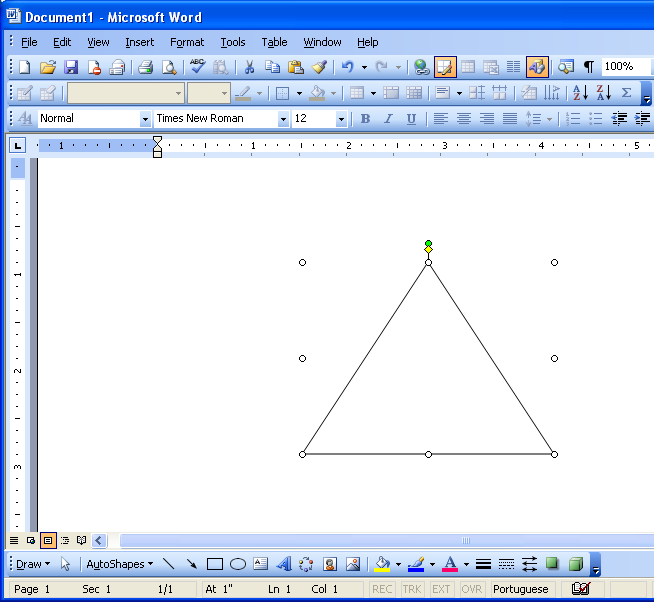Expand the Undo history dropdown arrow
This screenshot has height=602, width=654.
point(364,67)
